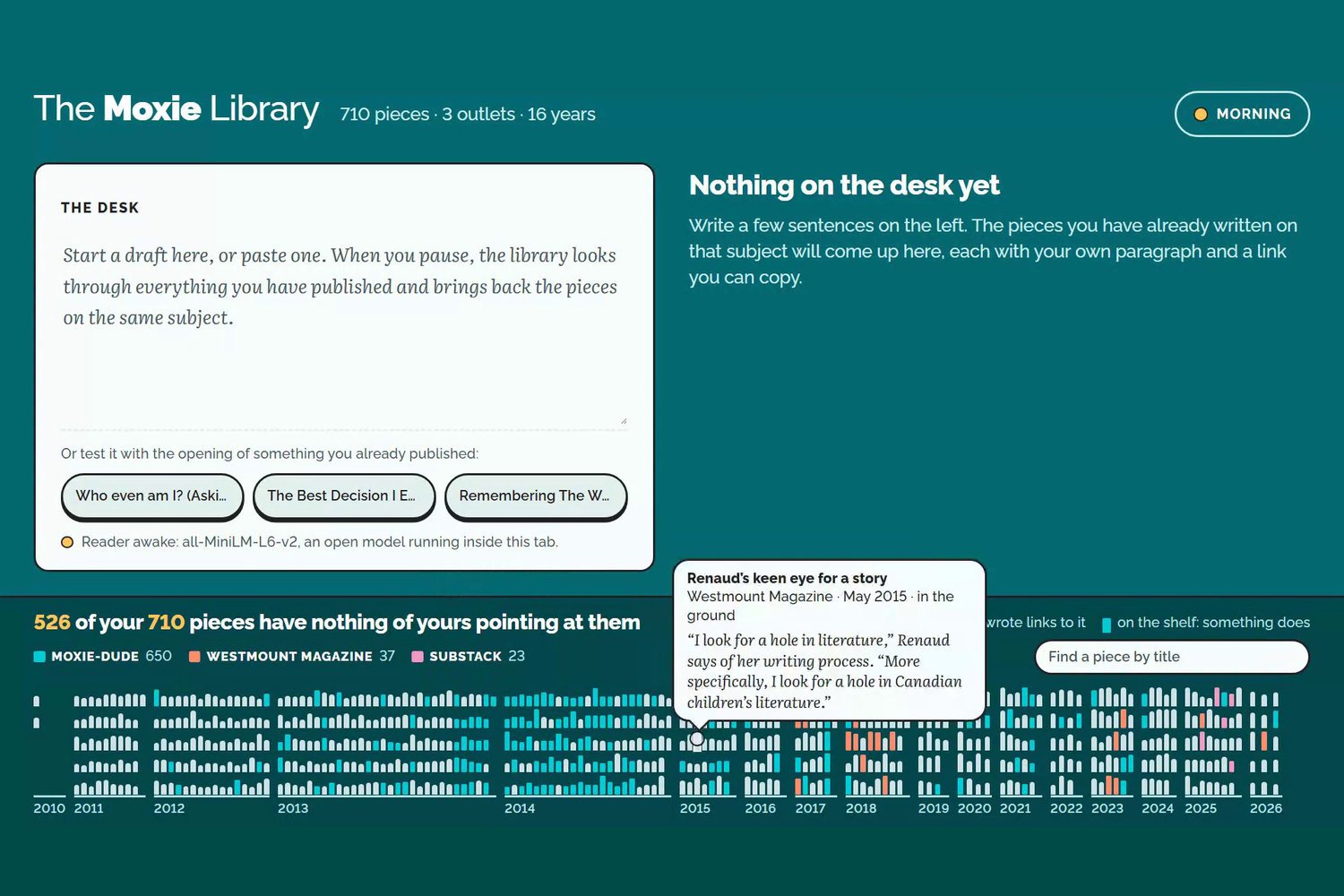Click the yellow 'Reader awake' status dot
The image size is (1344, 896).
(67, 542)
